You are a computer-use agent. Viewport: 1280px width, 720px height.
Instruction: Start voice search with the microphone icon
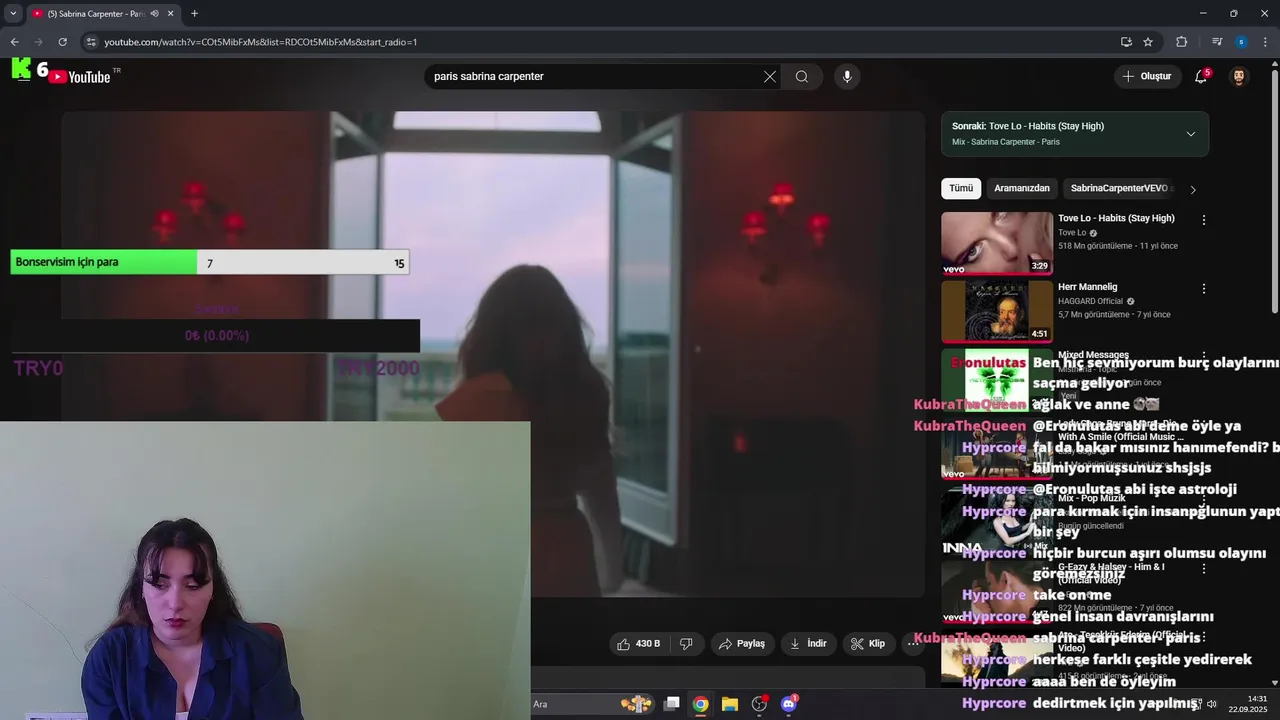click(x=847, y=77)
